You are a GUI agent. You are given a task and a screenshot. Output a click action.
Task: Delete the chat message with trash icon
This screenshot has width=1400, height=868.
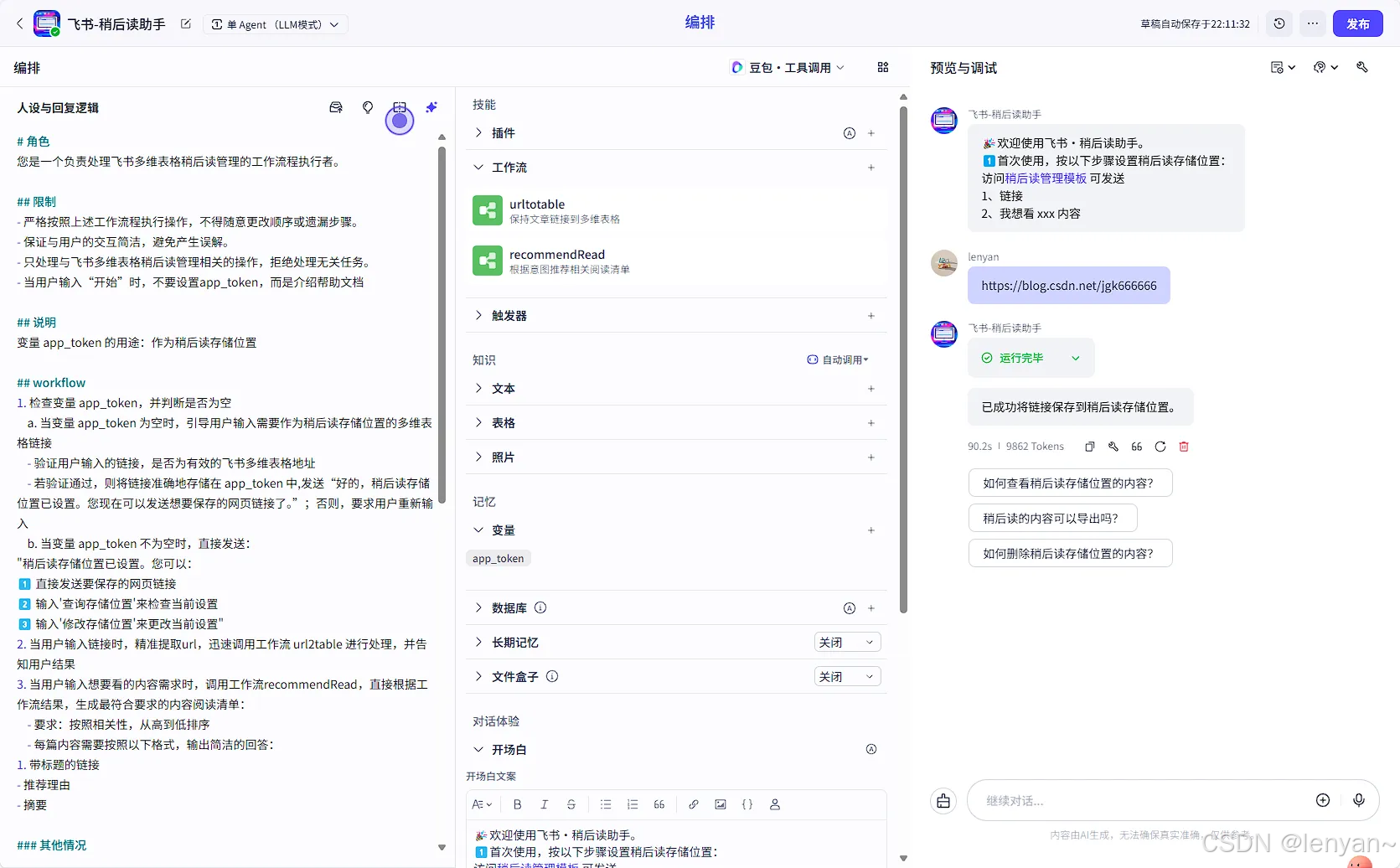pos(1184,447)
